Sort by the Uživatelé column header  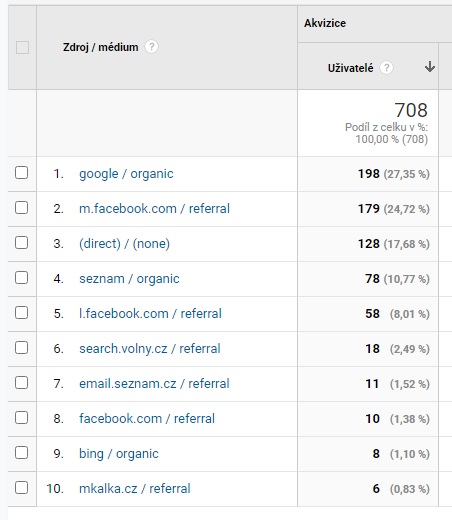click(350, 68)
